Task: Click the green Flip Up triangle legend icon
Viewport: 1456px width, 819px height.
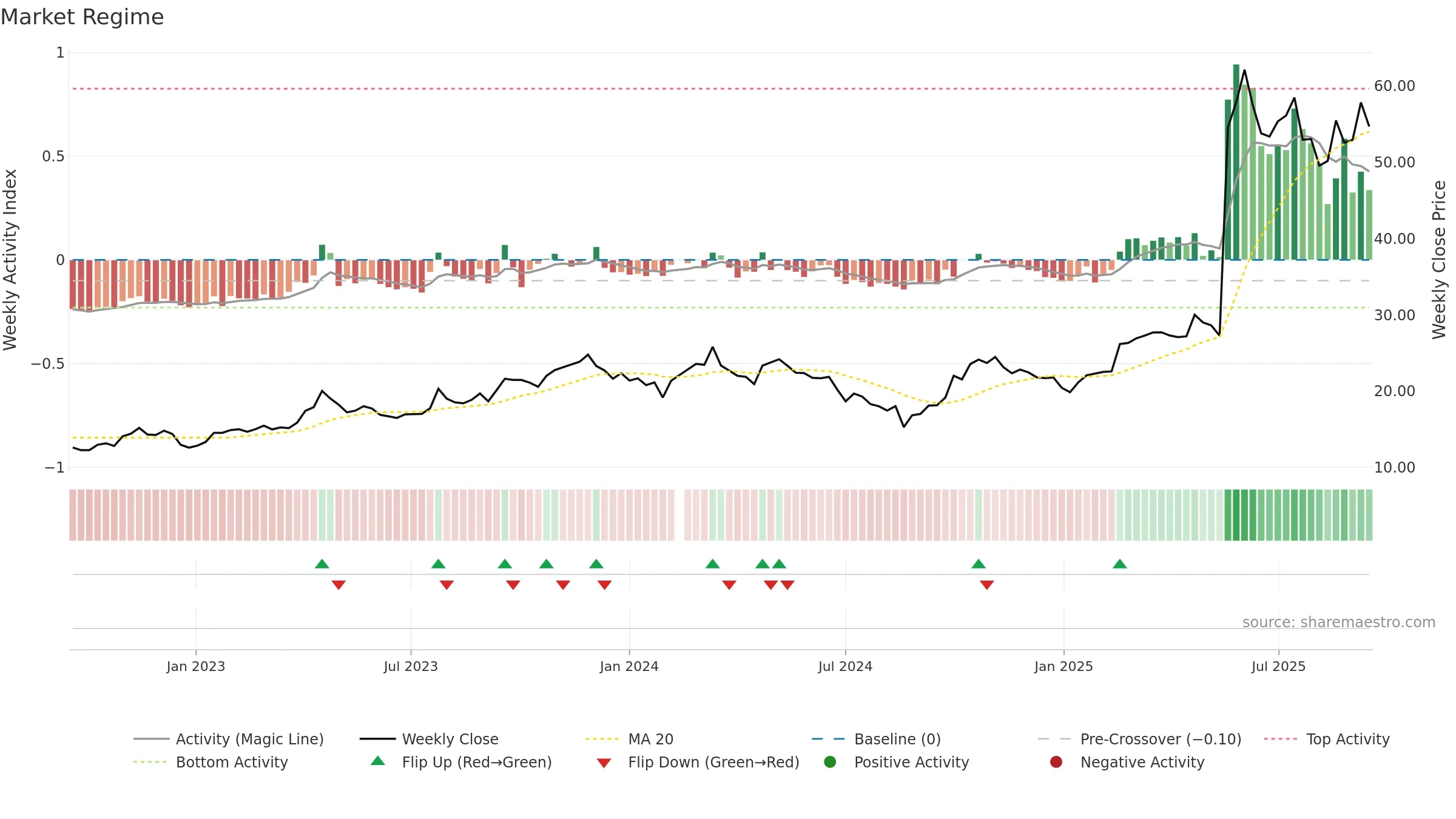Action: 378,761
